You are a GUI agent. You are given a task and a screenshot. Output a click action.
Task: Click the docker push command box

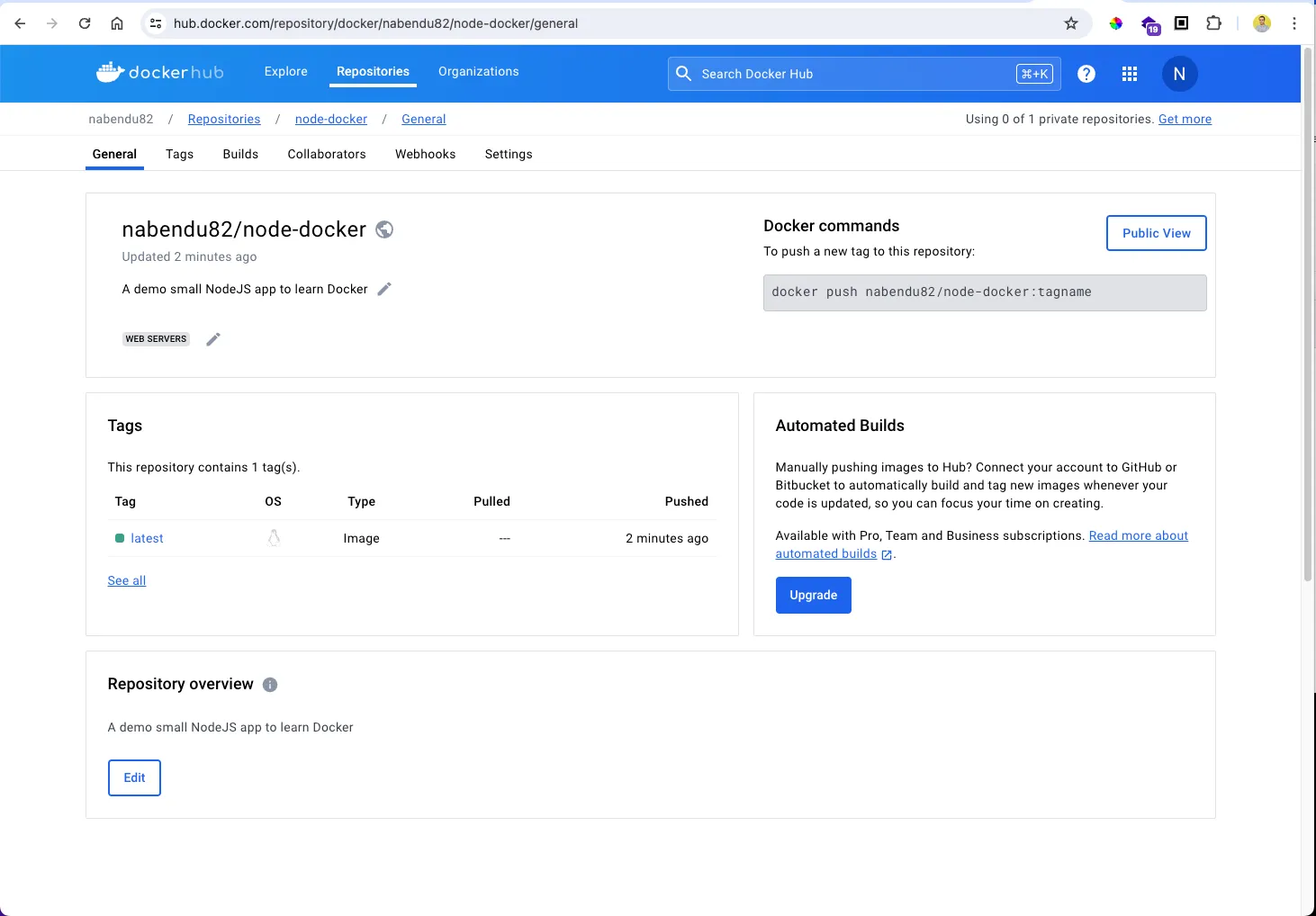pos(985,292)
